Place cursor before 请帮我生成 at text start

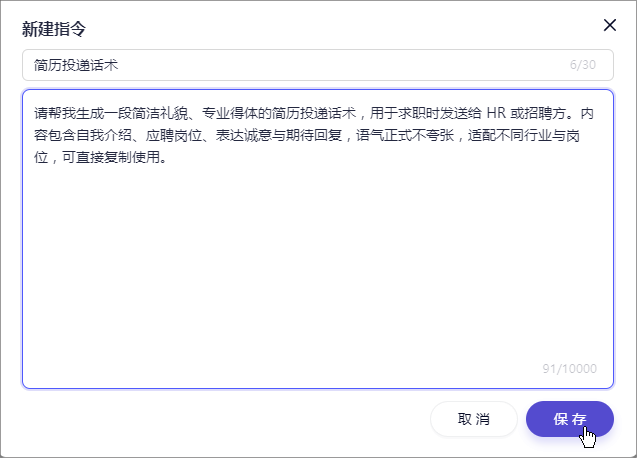35,113
